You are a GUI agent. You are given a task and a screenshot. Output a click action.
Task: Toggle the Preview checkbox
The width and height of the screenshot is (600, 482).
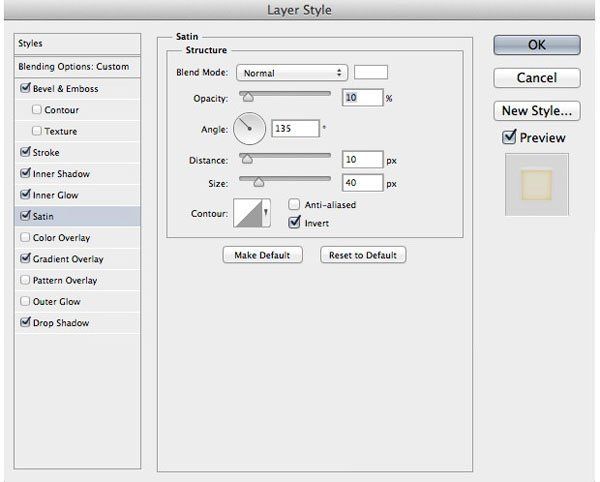point(509,137)
